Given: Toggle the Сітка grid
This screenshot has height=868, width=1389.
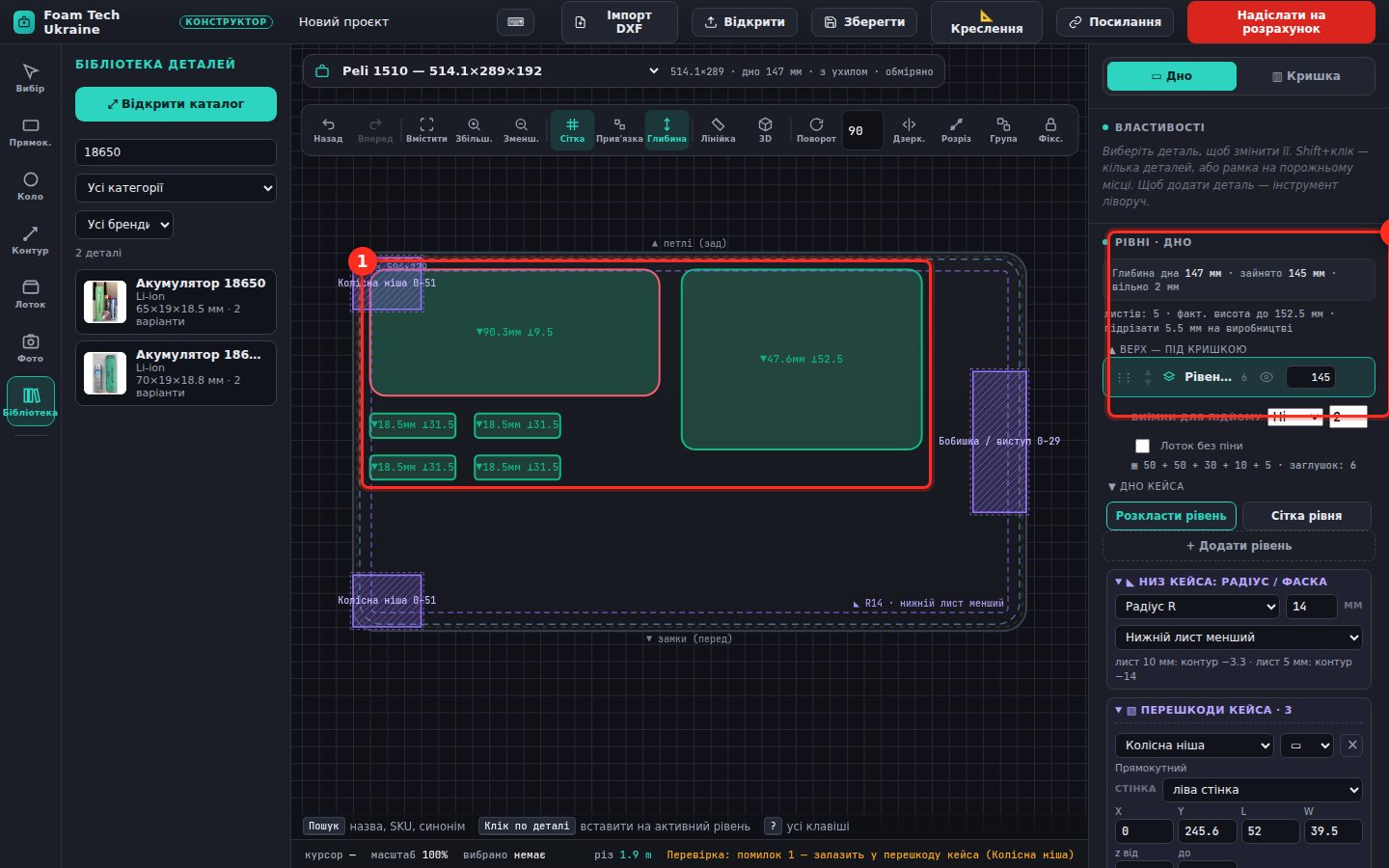Looking at the screenshot, I should pyautogui.click(x=572, y=130).
